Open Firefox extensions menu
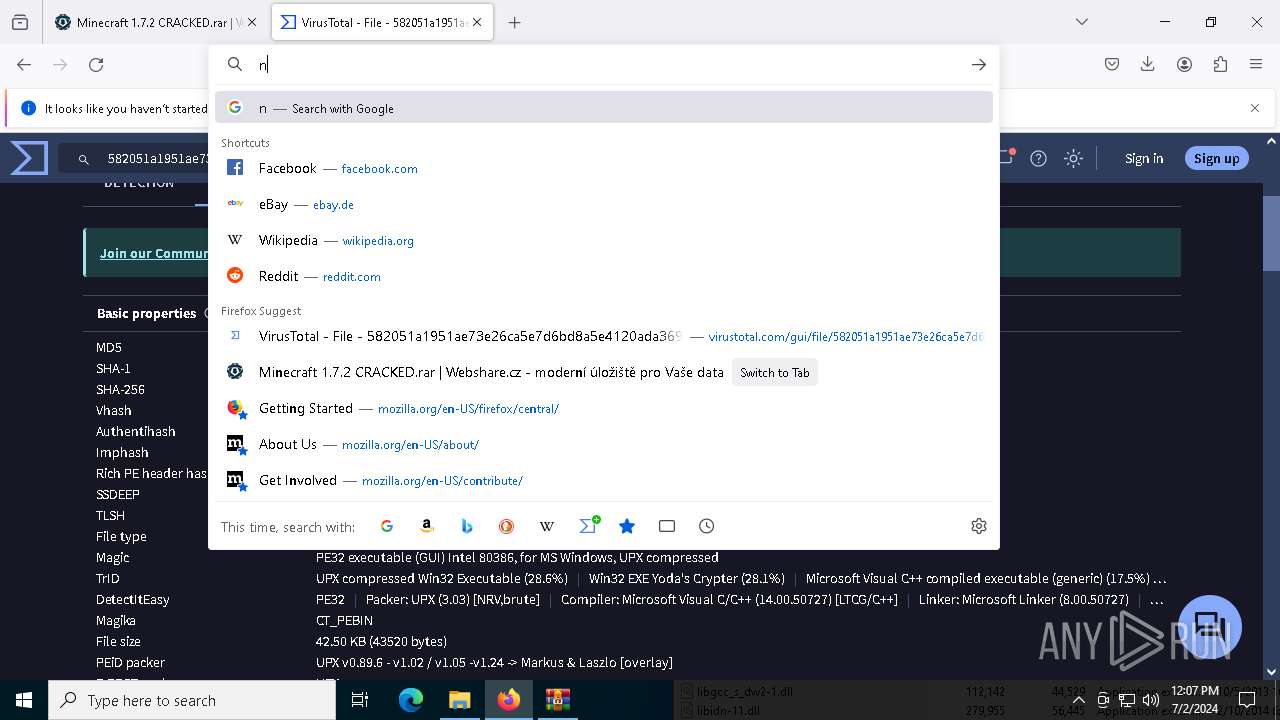1280x720 pixels. [x=1220, y=64]
